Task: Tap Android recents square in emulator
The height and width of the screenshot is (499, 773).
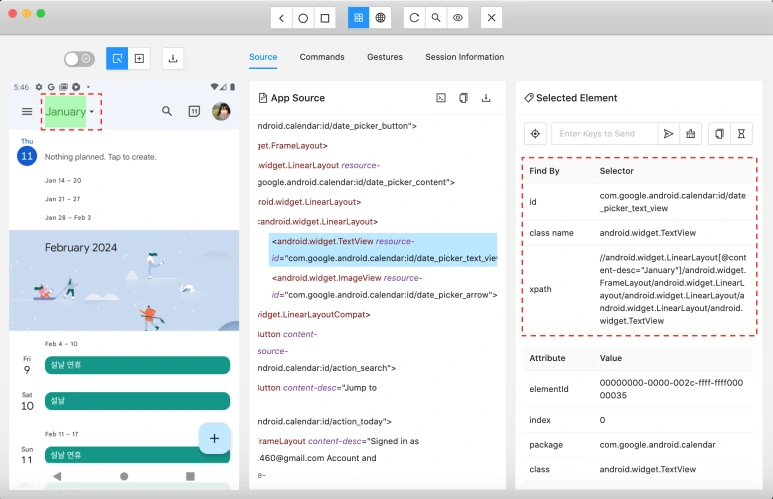Action: tap(190, 476)
